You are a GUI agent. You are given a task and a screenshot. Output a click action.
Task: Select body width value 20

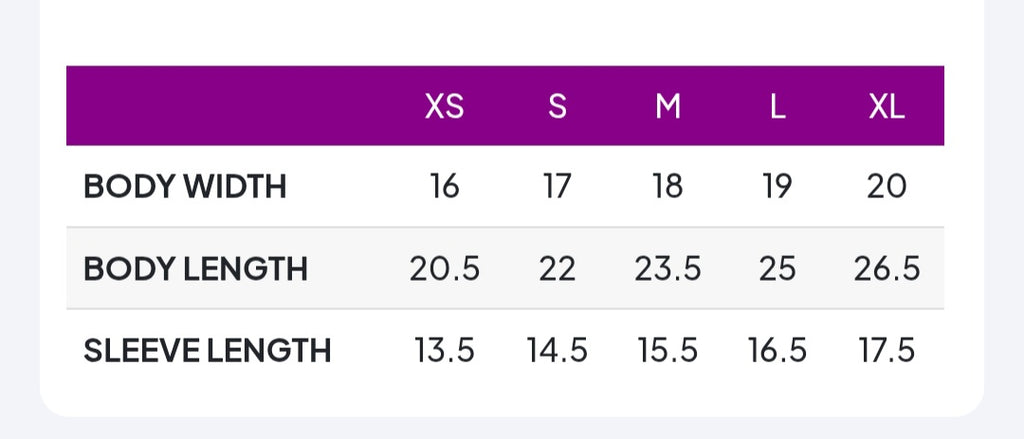click(887, 187)
